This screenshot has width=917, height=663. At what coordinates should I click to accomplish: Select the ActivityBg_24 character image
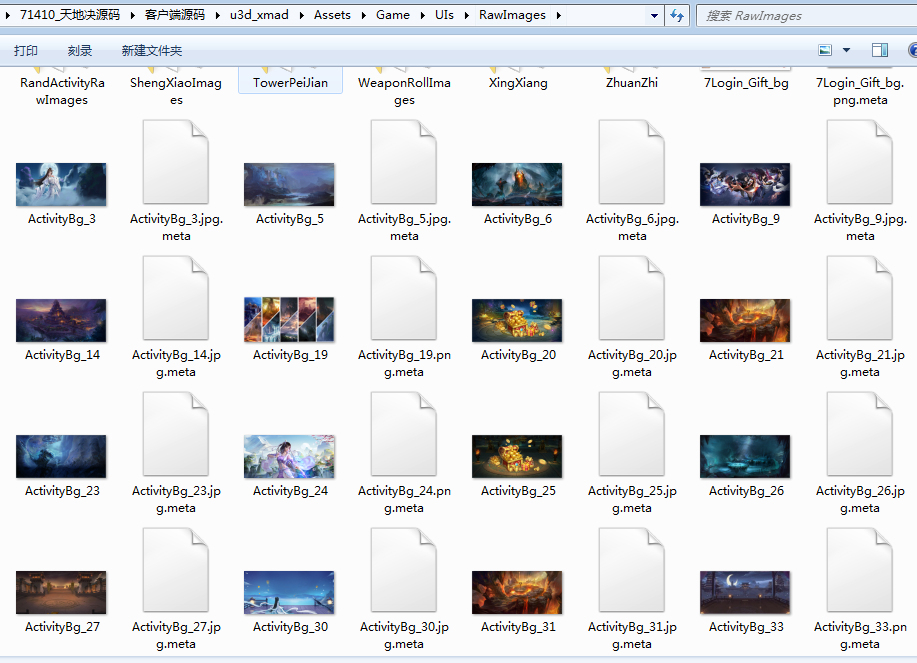click(289, 457)
